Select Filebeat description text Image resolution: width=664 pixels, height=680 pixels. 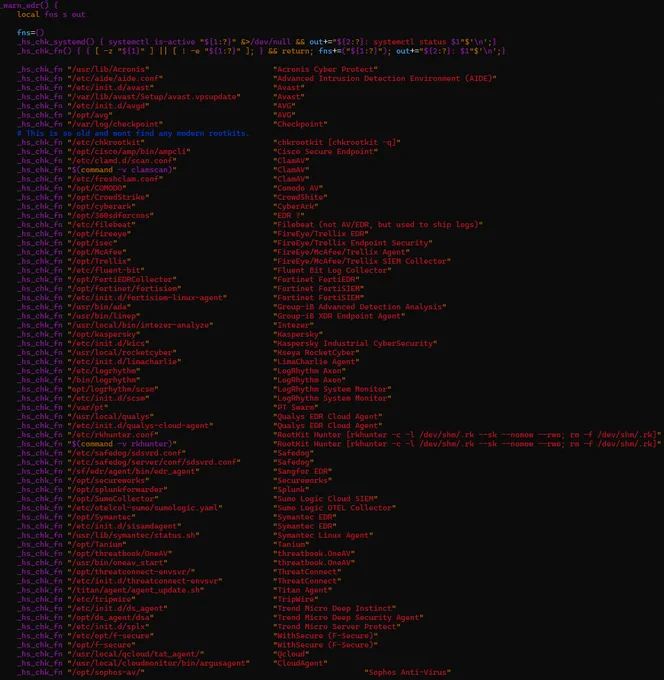pyautogui.click(x=378, y=224)
